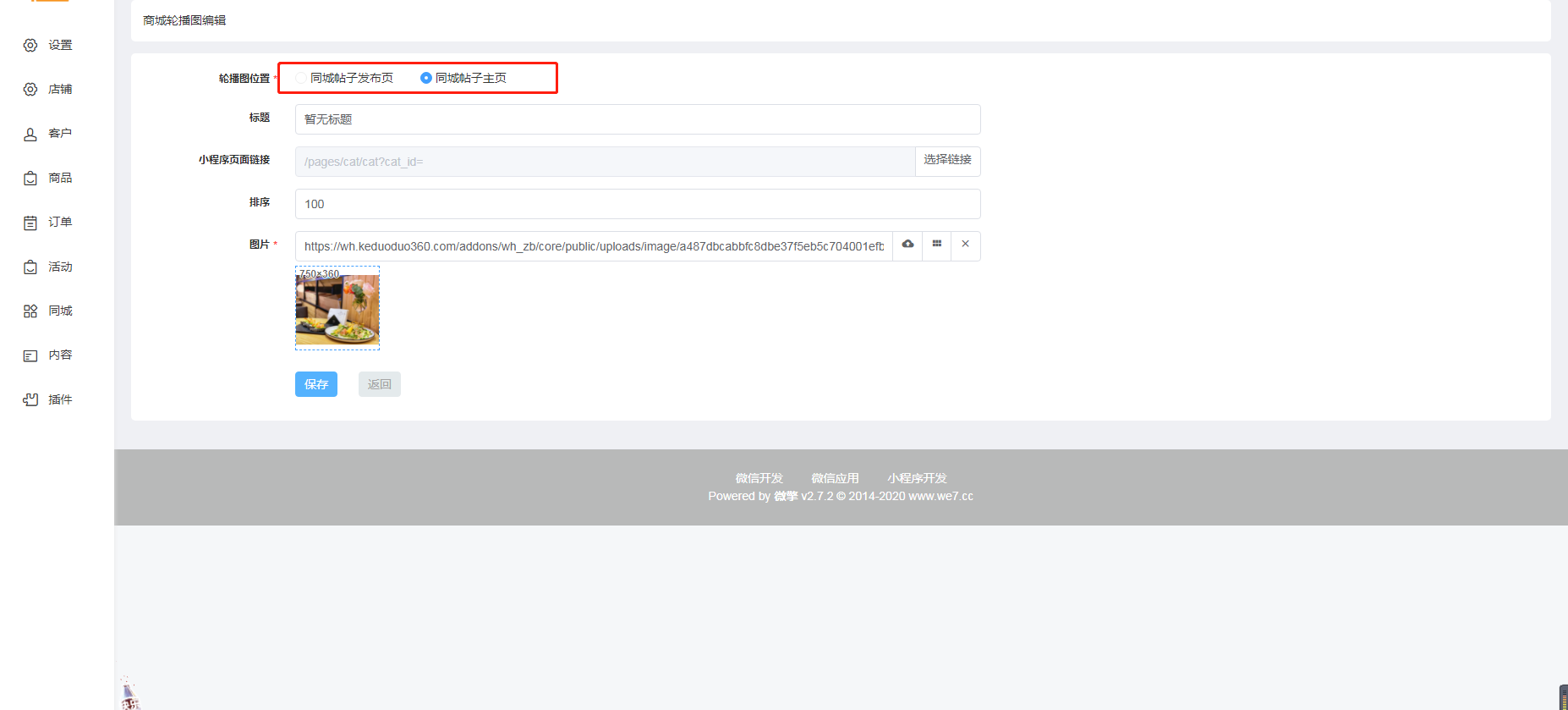
Task: Click the uploaded food image thumbnail
Action: pyautogui.click(x=337, y=308)
